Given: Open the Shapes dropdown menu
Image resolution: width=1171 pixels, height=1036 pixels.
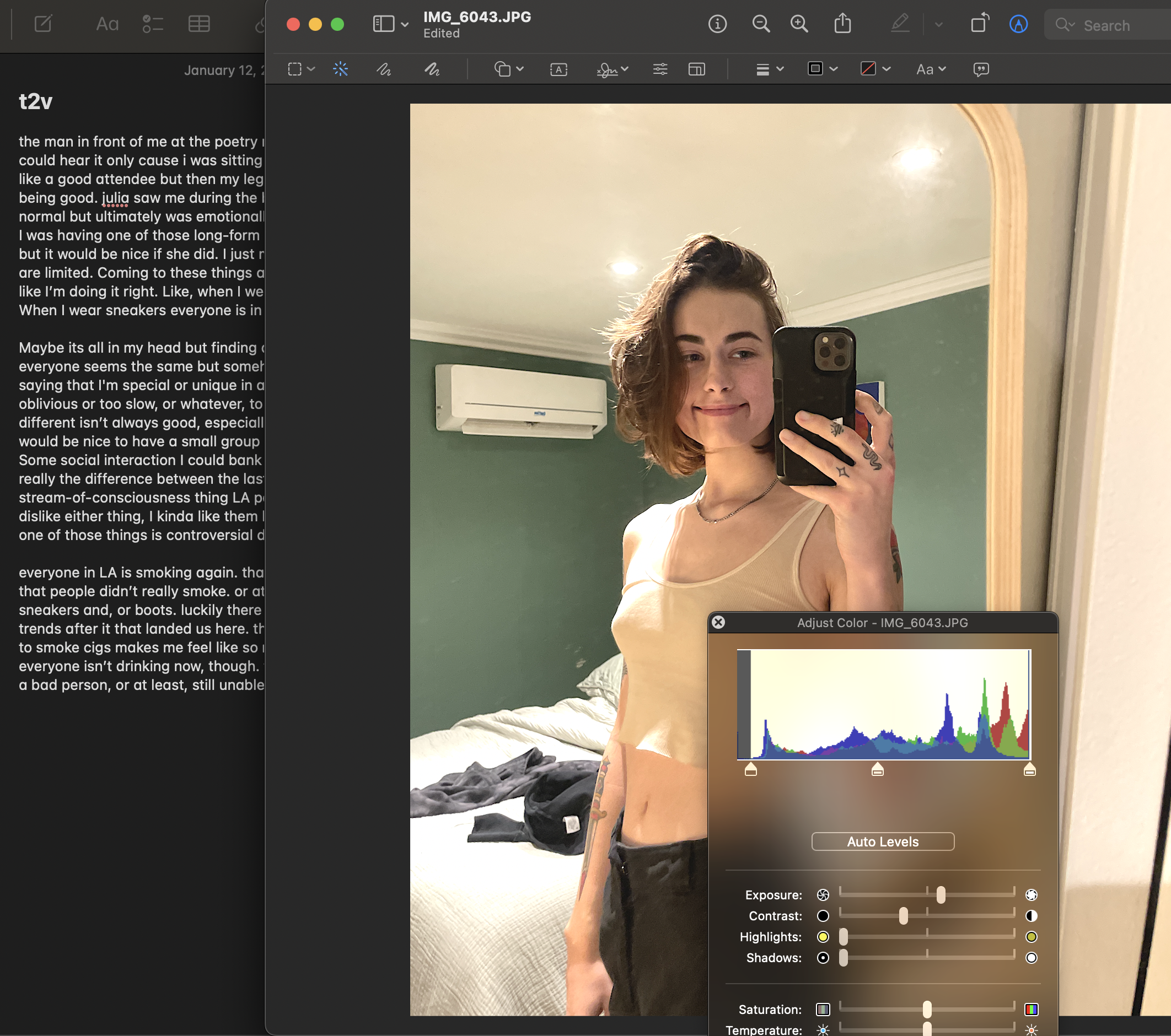Looking at the screenshot, I should tap(509, 69).
